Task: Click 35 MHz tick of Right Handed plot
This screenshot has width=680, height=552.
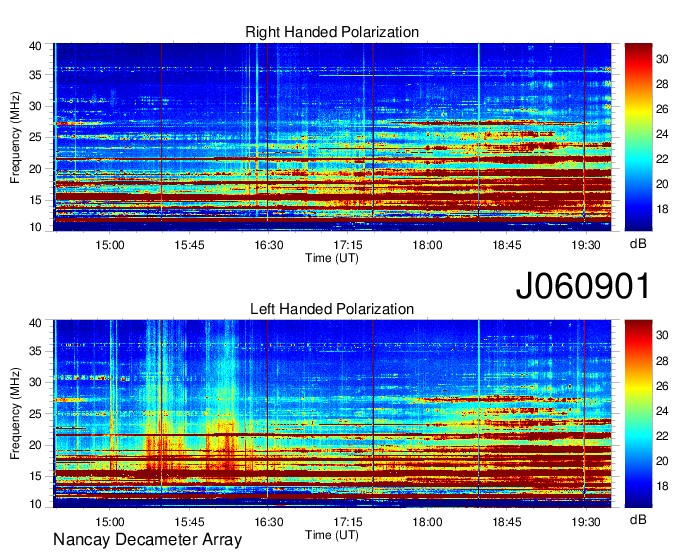Action: [x=36, y=75]
